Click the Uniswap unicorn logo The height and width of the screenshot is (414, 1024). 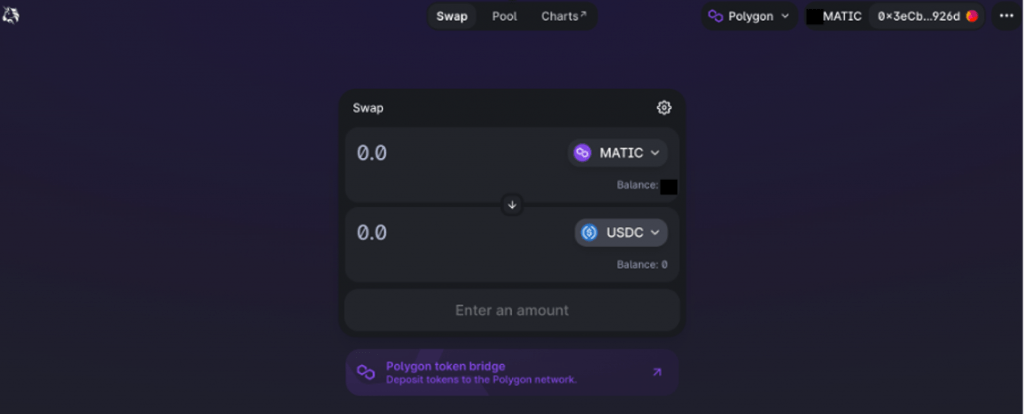13,16
